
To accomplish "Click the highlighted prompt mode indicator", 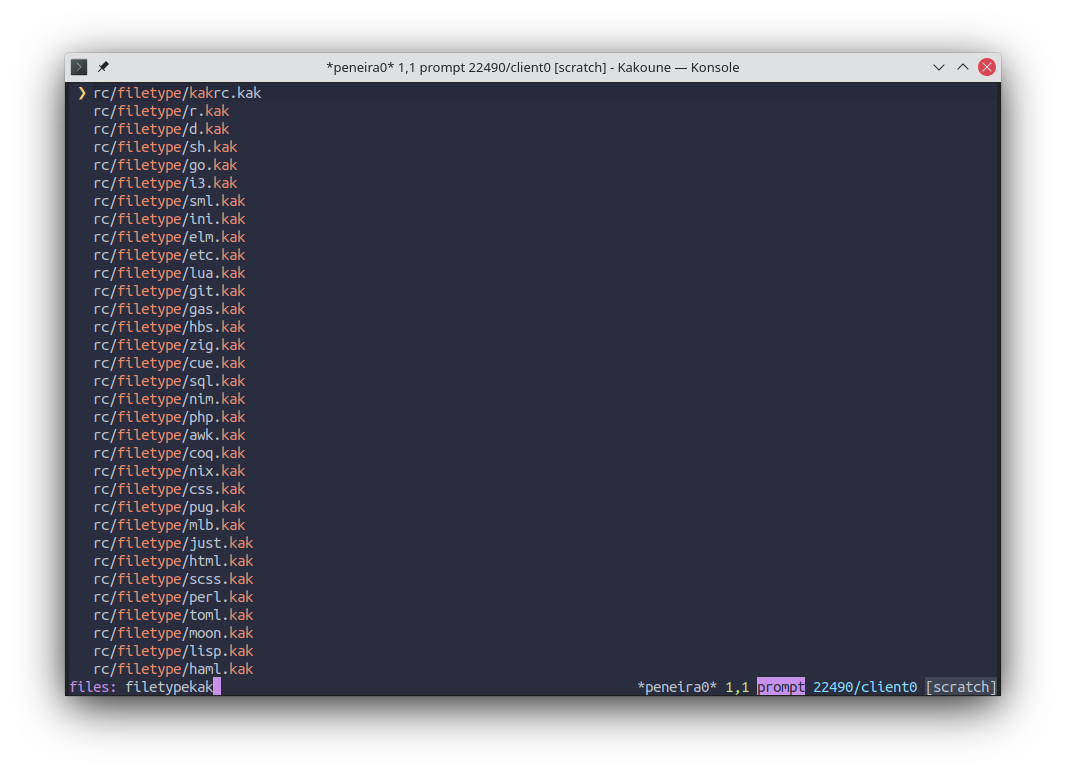I will point(781,687).
